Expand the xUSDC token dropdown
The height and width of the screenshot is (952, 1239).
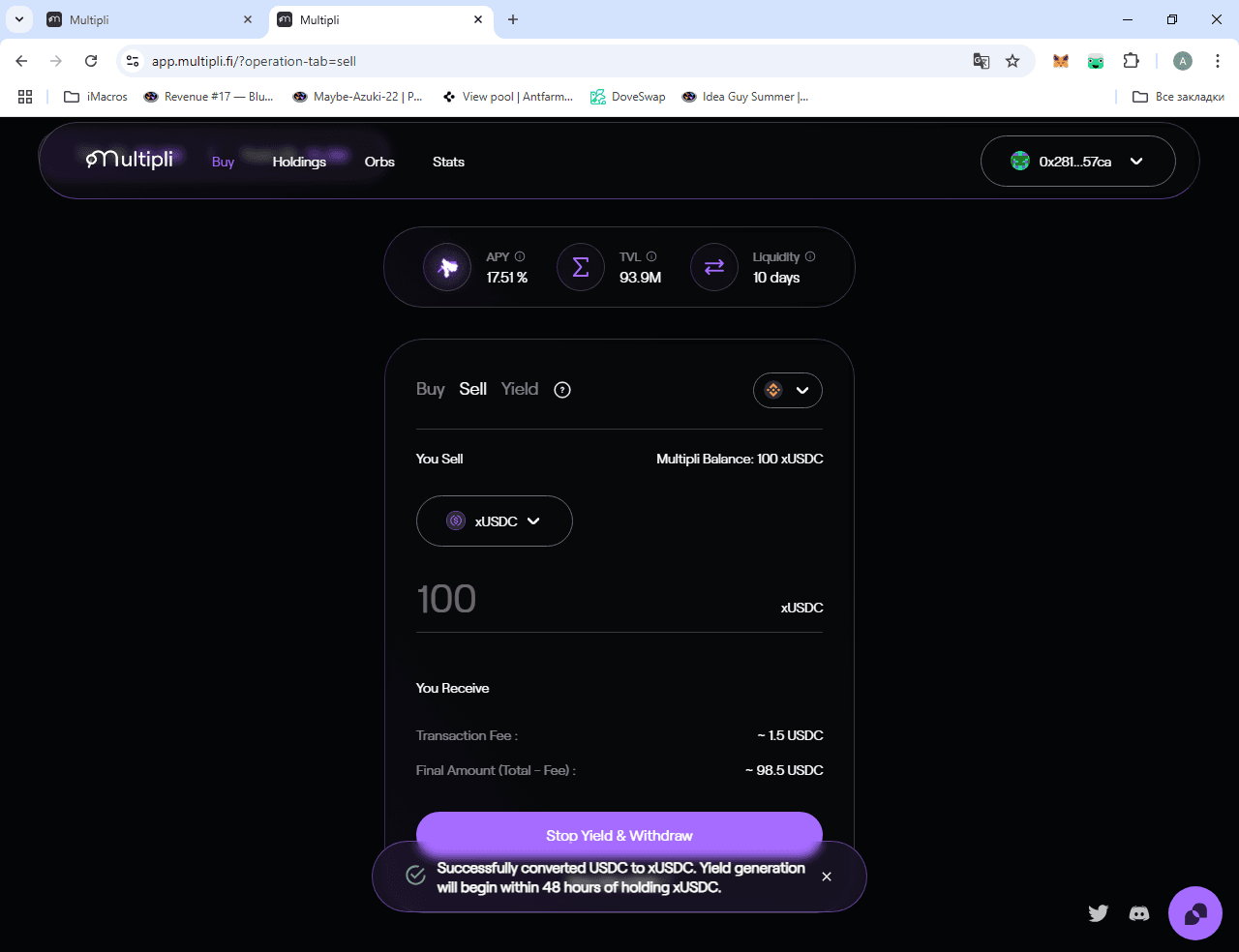[x=495, y=521]
